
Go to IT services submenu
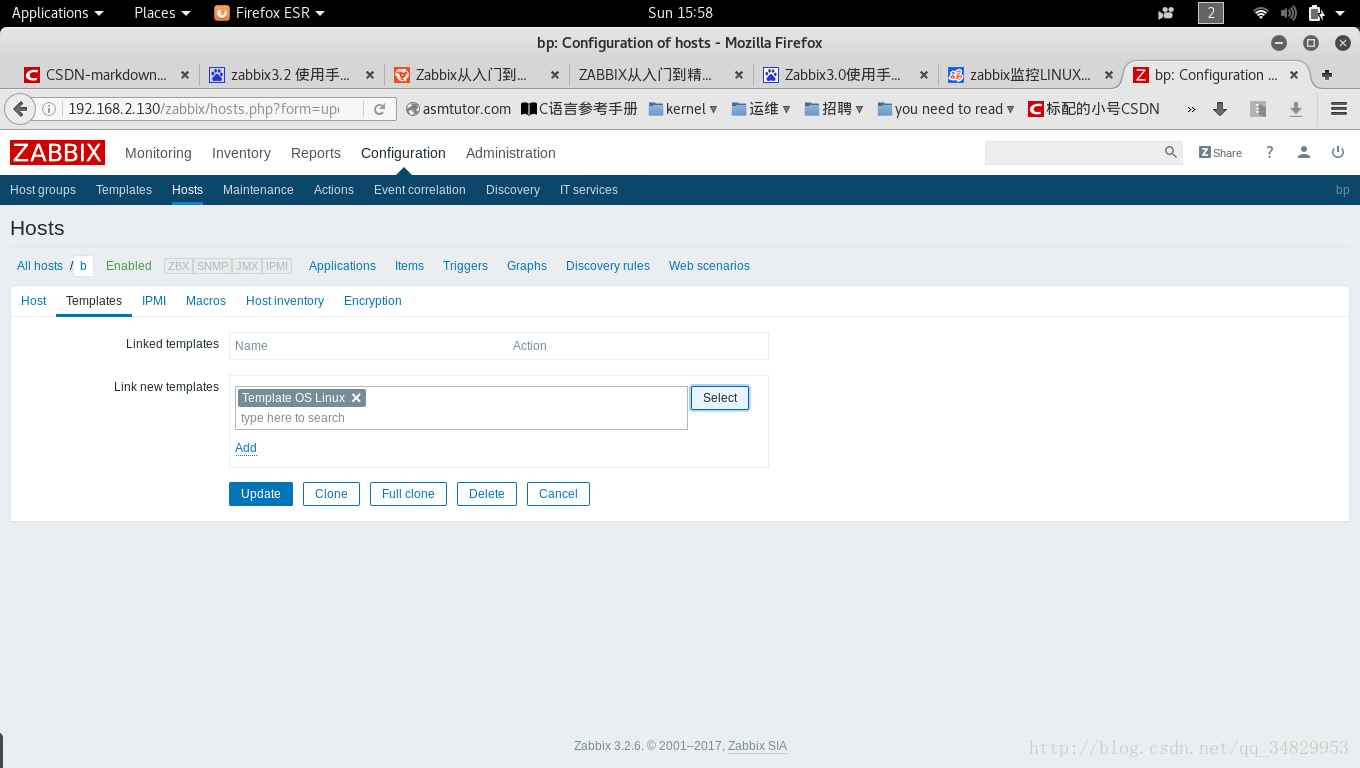(x=589, y=190)
